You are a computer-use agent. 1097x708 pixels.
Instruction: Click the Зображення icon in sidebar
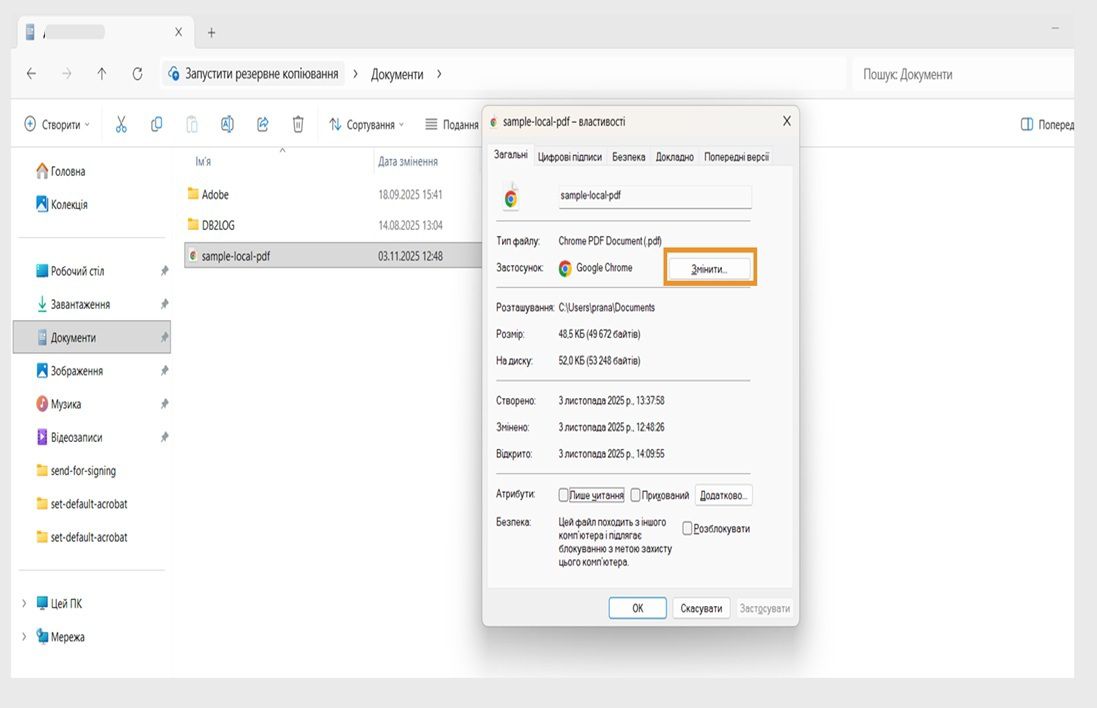click(42, 370)
